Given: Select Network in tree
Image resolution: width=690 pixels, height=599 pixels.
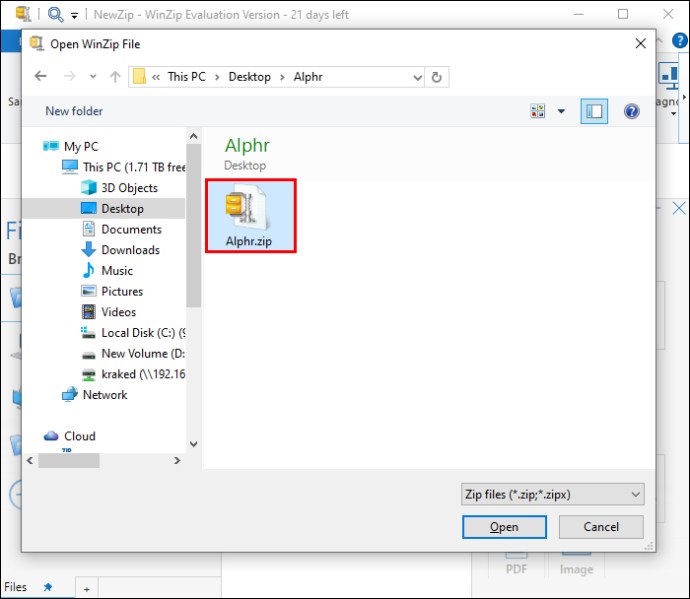Looking at the screenshot, I should pyautogui.click(x=105, y=395).
